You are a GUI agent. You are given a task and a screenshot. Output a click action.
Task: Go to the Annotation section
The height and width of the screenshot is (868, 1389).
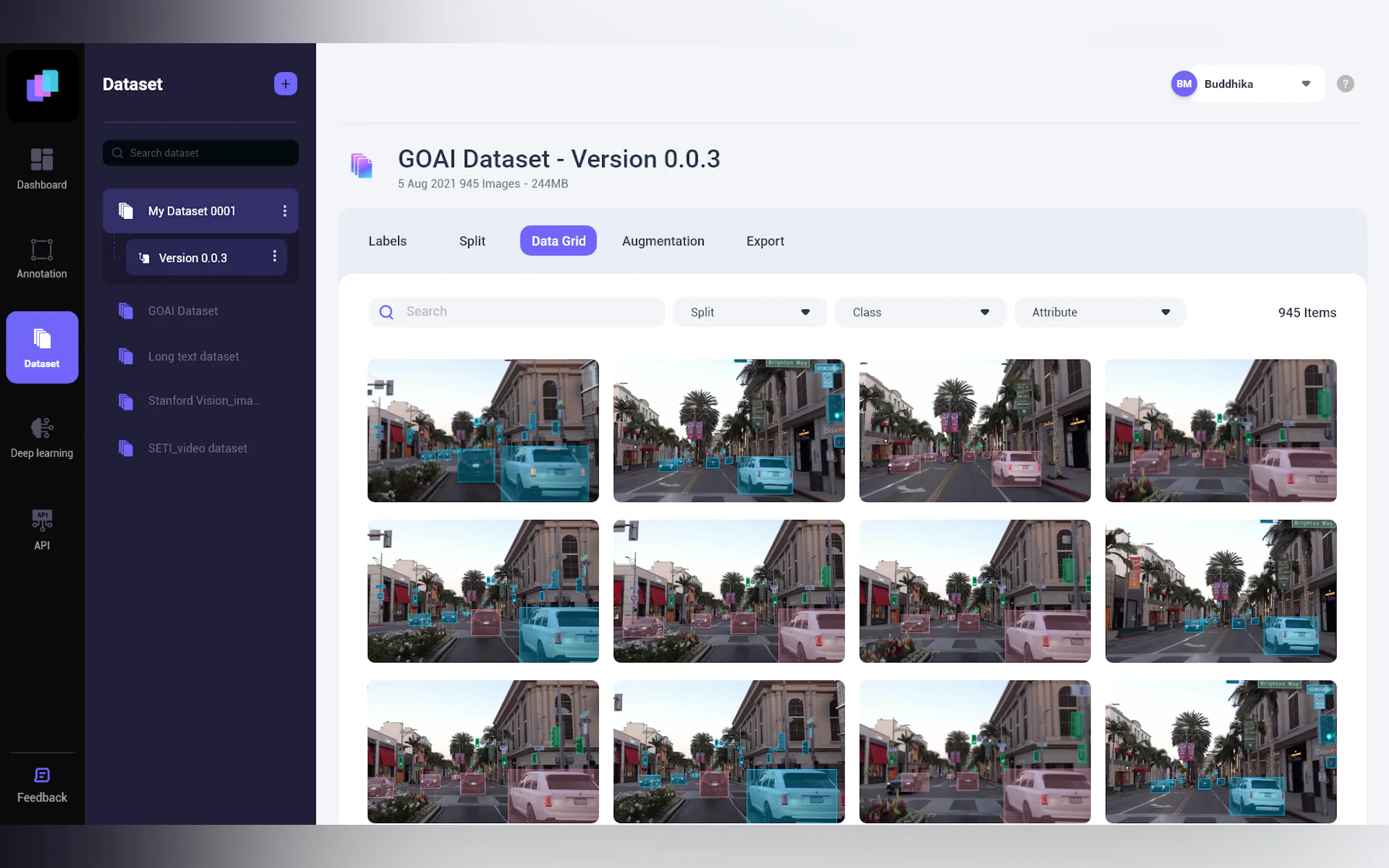(x=42, y=259)
